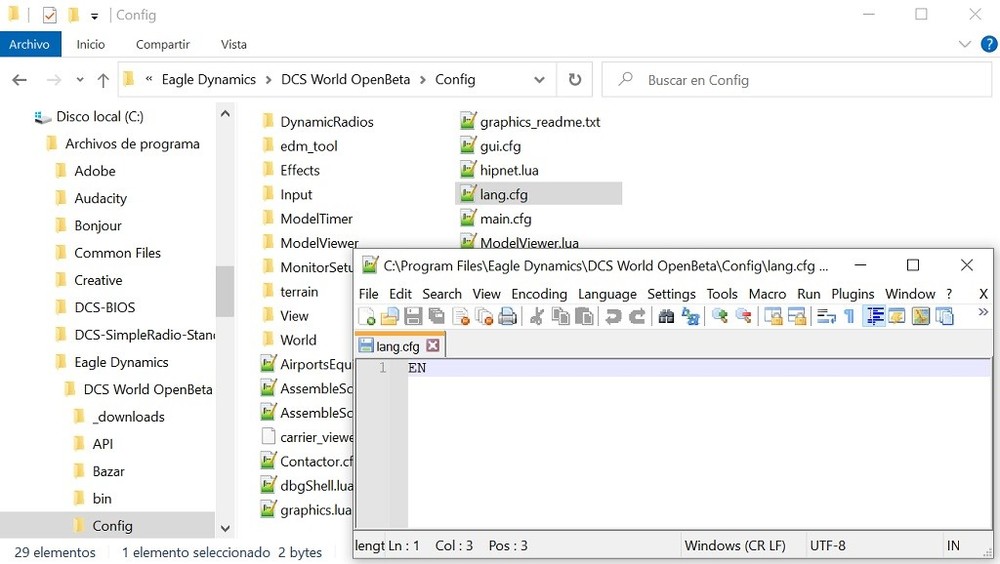1000x564 pixels.
Task: Toggle synchronize vertical scrolling icon
Action: (x=773, y=316)
